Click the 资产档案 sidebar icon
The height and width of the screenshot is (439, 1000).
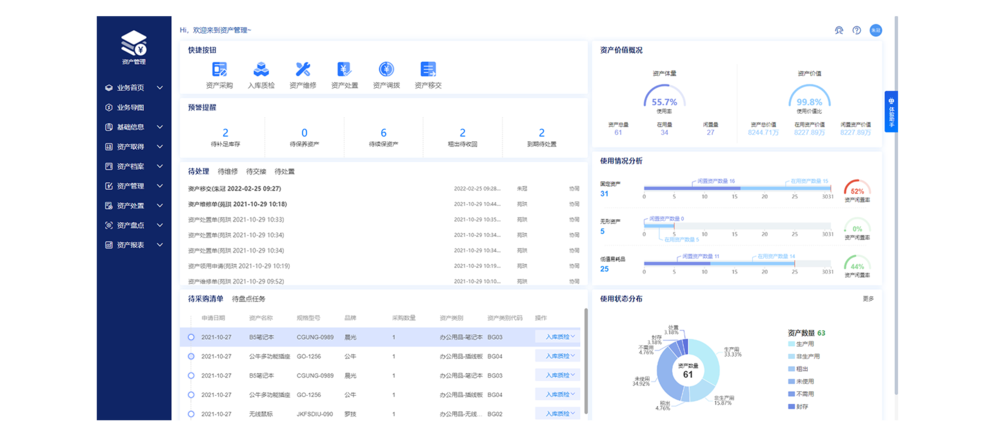click(109, 166)
